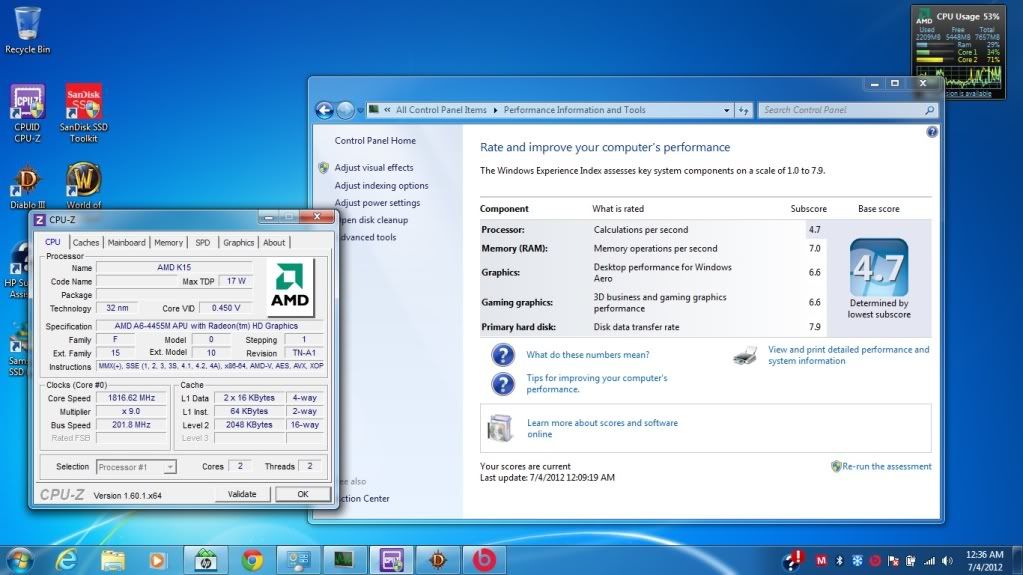Open Bluetooth tray icon

(x=840, y=561)
